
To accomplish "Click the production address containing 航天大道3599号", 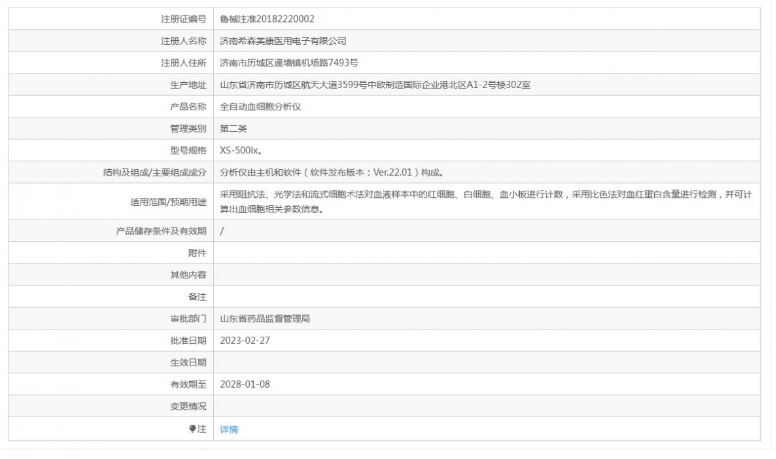I will (375, 85).
